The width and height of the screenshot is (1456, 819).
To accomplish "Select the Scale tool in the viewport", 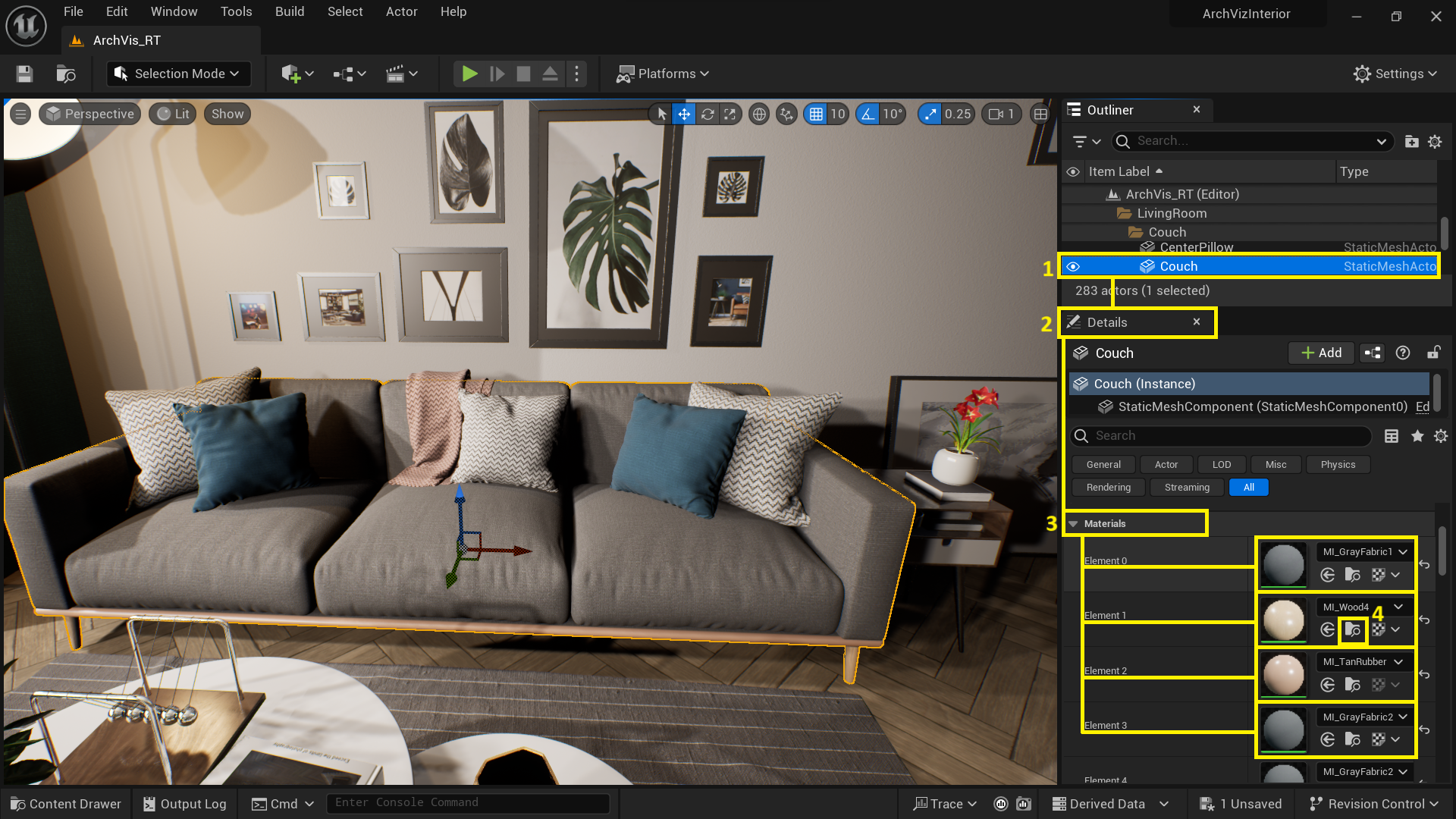I will 730,114.
